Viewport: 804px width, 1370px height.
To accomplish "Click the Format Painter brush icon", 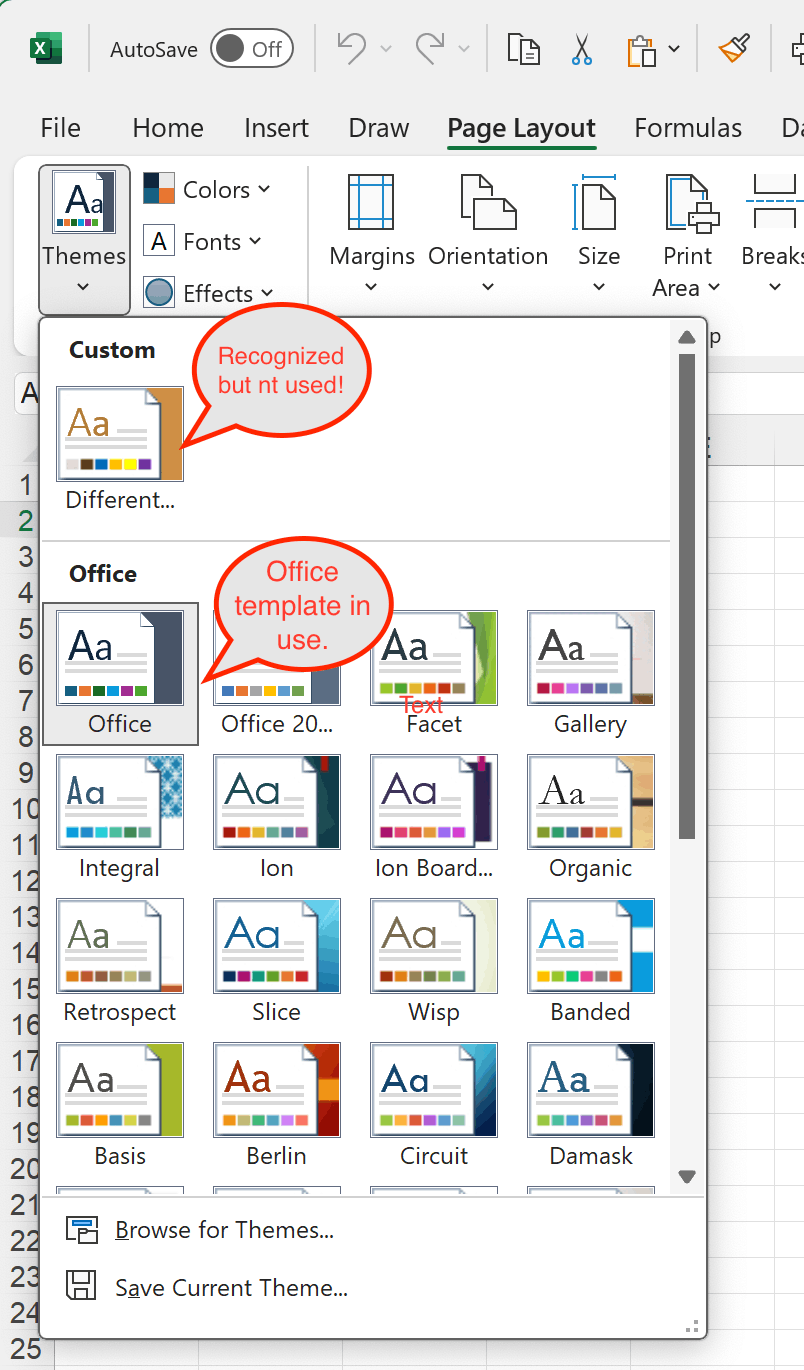I will (x=735, y=48).
